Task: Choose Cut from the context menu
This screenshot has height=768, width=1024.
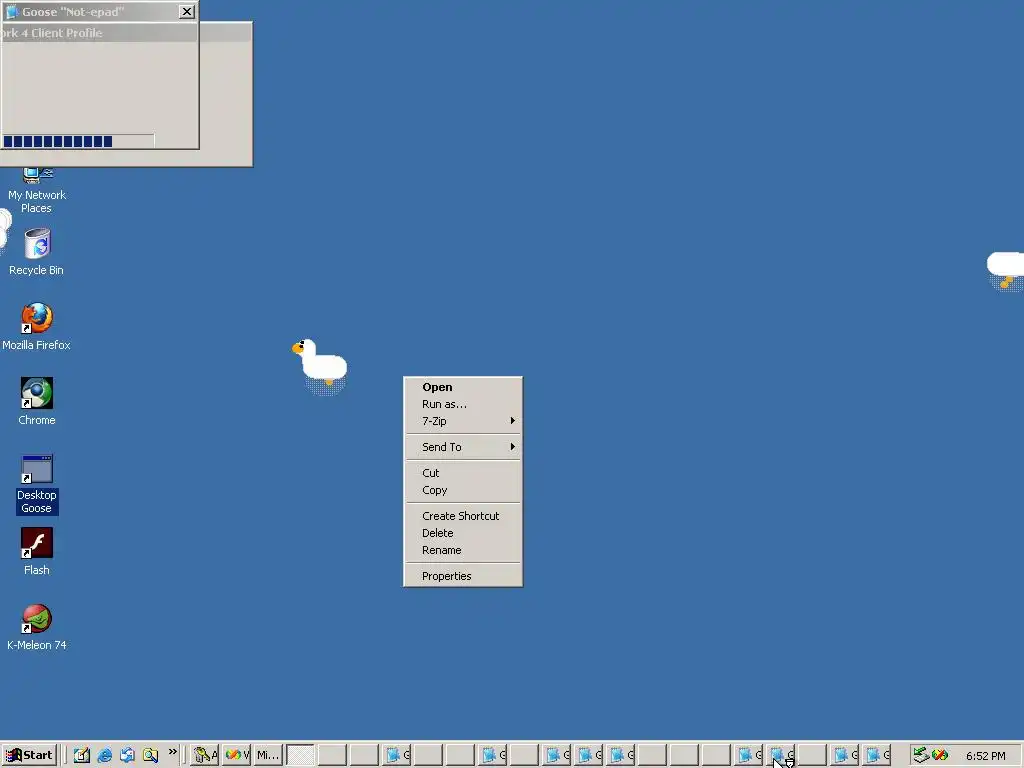Action: point(463,473)
